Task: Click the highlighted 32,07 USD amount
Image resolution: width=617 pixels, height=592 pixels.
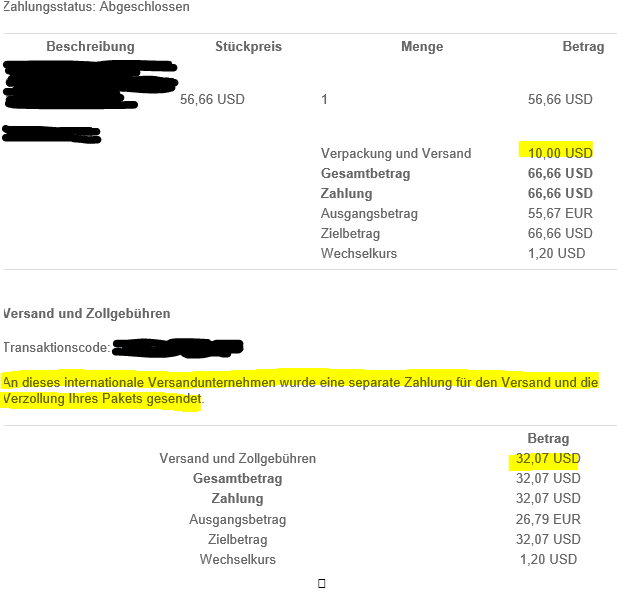Action: 547,459
